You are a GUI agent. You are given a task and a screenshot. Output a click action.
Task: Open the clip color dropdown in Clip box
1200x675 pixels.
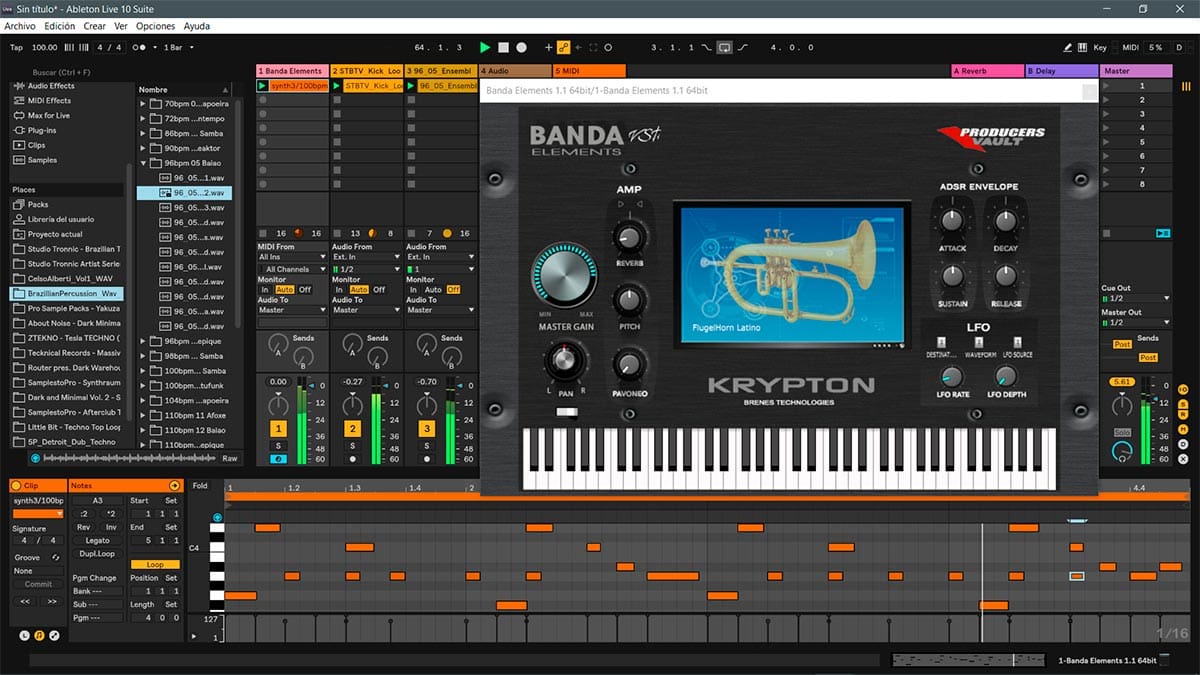(x=38, y=514)
